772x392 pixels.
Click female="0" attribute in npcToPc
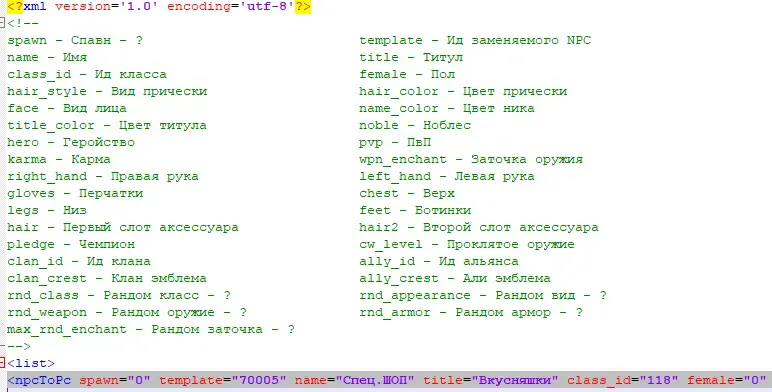[x=726, y=381]
